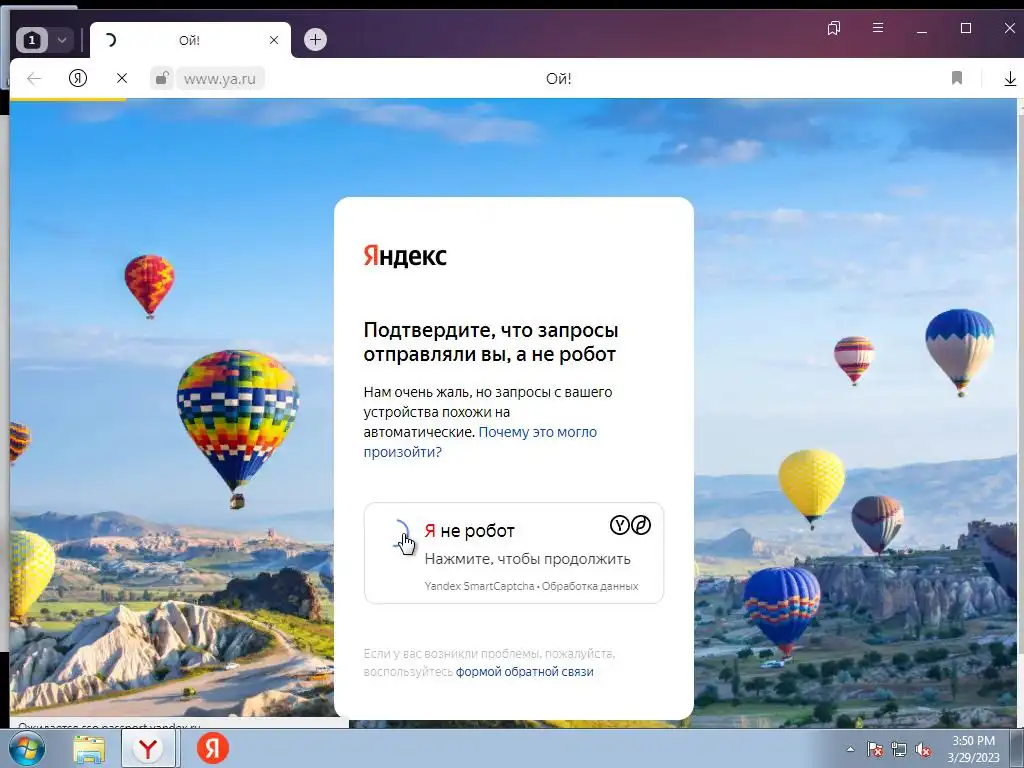Click heading Подтвердите, что запросы отправляли вы
Screen dimensions: 1024x768
[x=490, y=342]
